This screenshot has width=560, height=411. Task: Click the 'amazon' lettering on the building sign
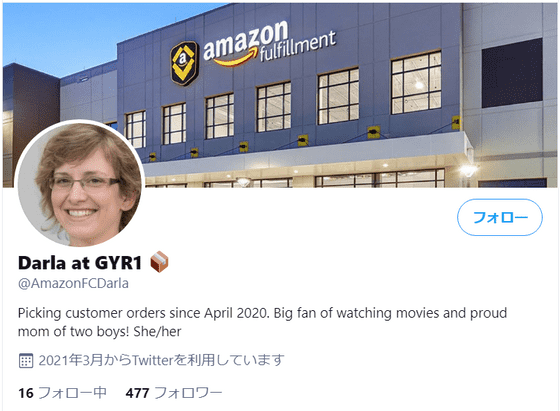point(246,39)
